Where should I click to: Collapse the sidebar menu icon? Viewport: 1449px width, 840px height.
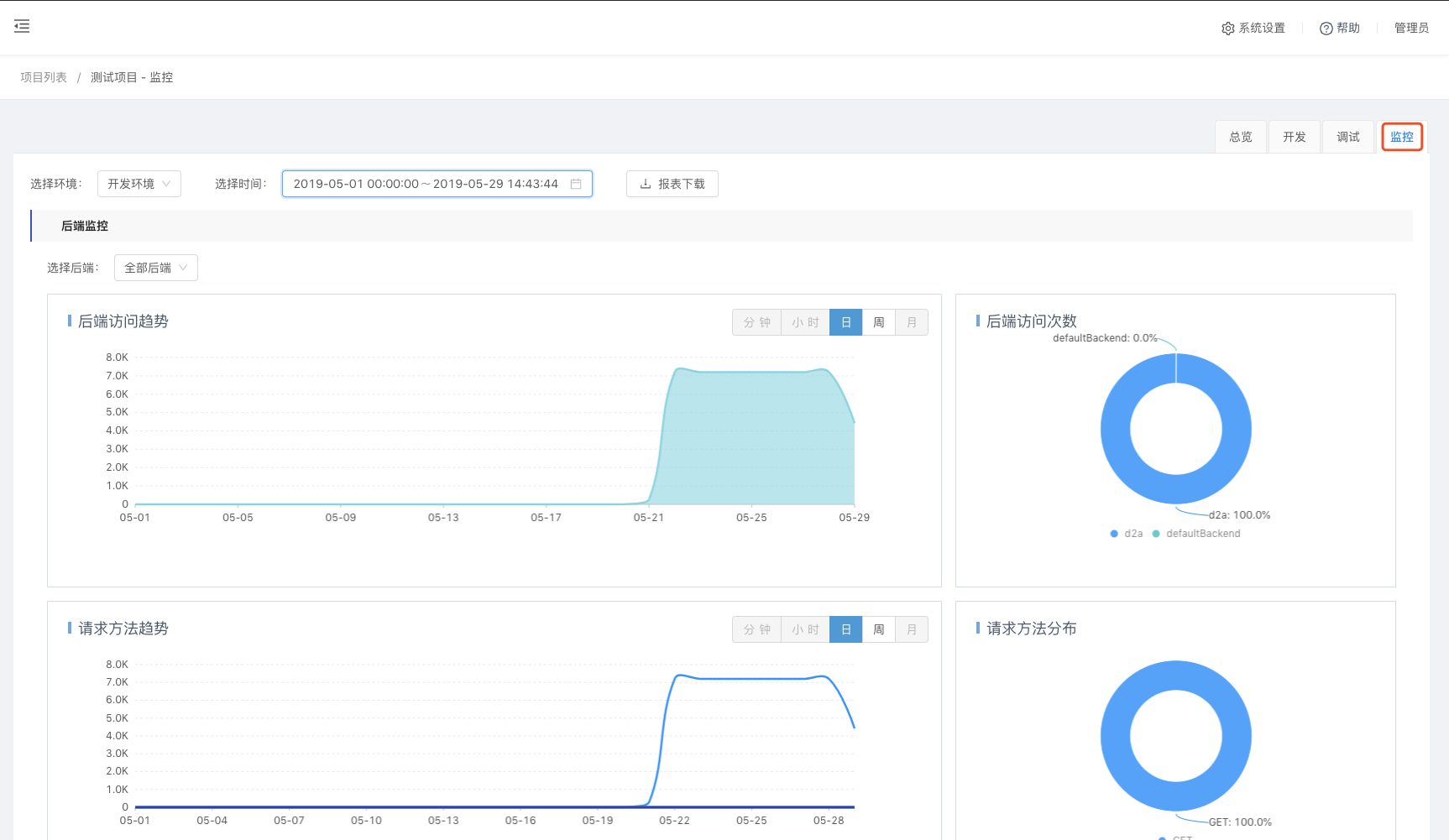tap(22, 27)
